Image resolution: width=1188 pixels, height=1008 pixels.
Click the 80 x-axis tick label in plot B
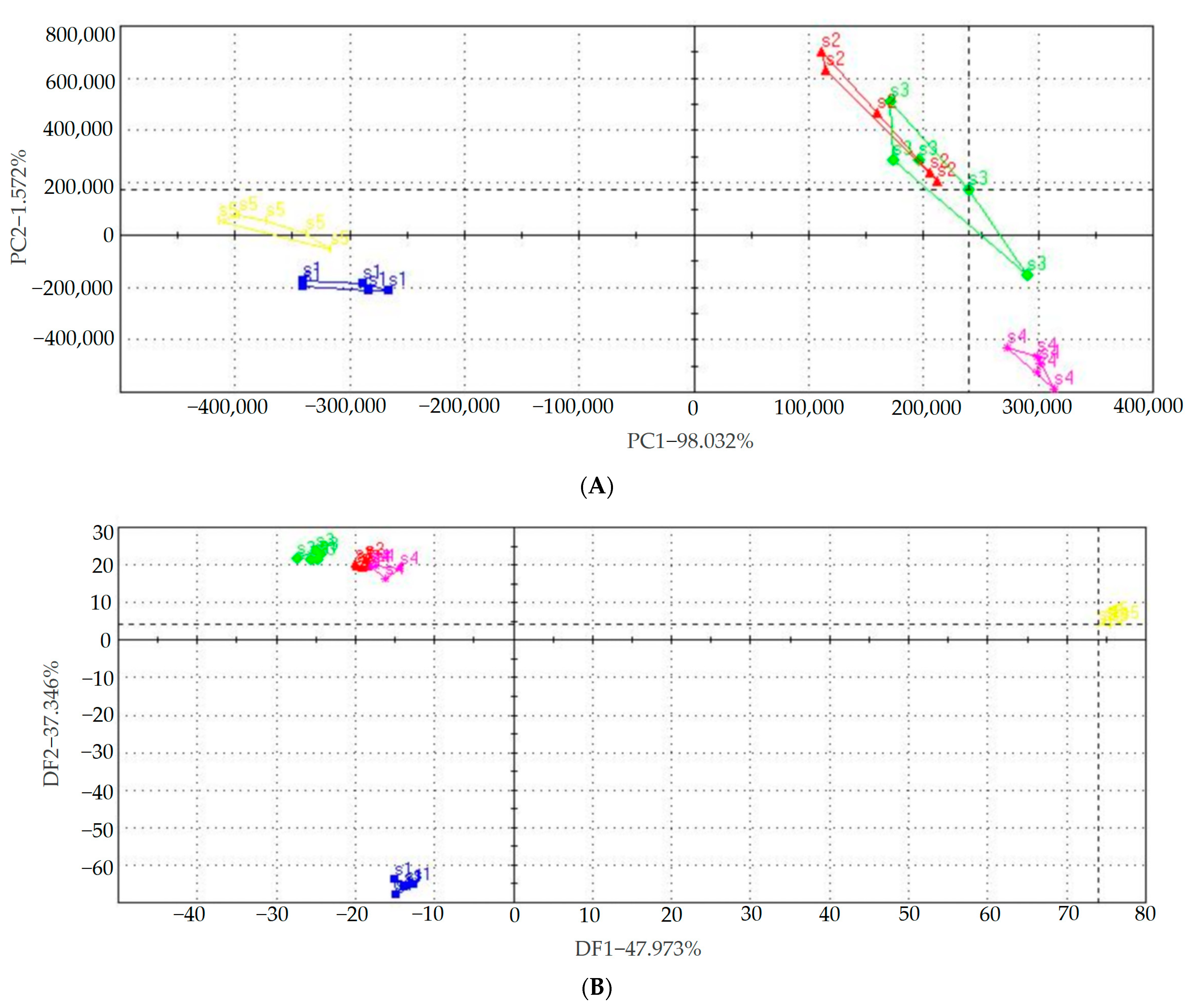tap(1145, 914)
